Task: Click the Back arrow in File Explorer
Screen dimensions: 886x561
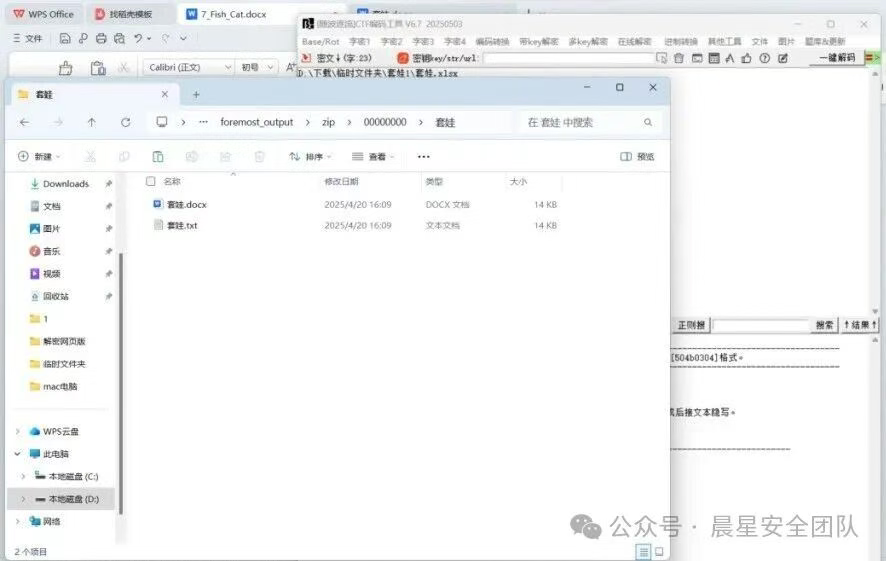Action: click(24, 122)
